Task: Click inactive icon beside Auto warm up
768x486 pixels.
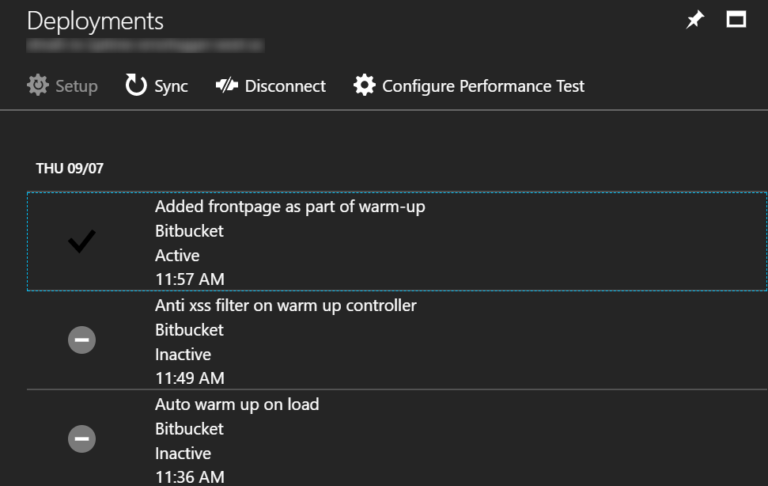Action: click(82, 439)
